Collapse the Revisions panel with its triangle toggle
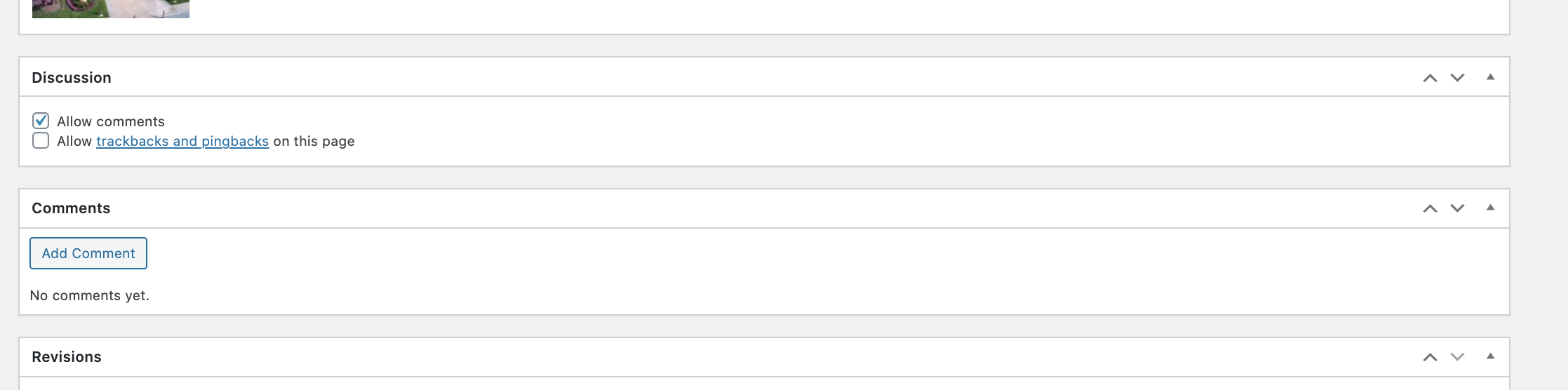This screenshot has height=390, width=1568. pyautogui.click(x=1490, y=356)
